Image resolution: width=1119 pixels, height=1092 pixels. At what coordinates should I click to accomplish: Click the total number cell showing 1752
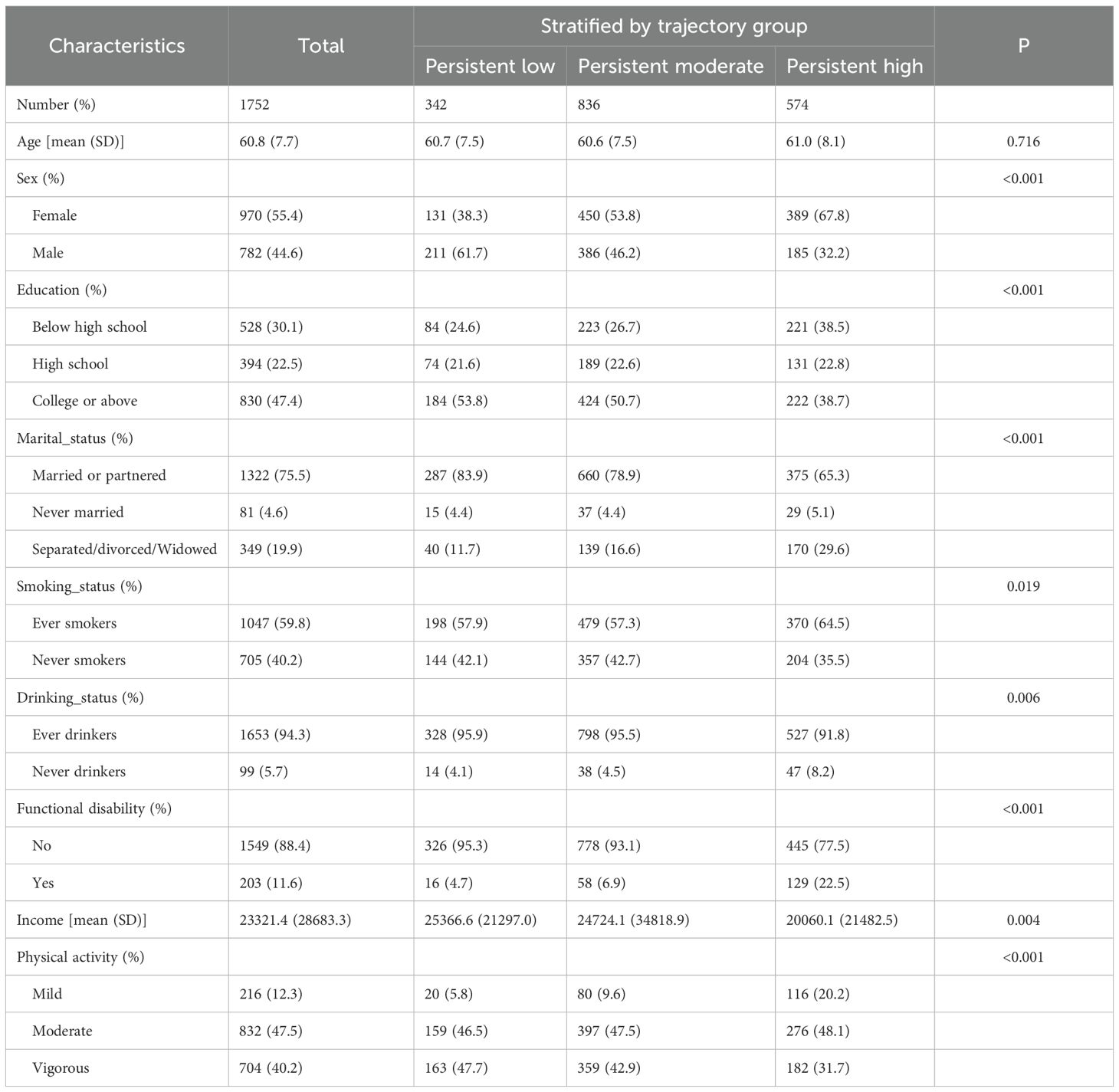coord(254,105)
